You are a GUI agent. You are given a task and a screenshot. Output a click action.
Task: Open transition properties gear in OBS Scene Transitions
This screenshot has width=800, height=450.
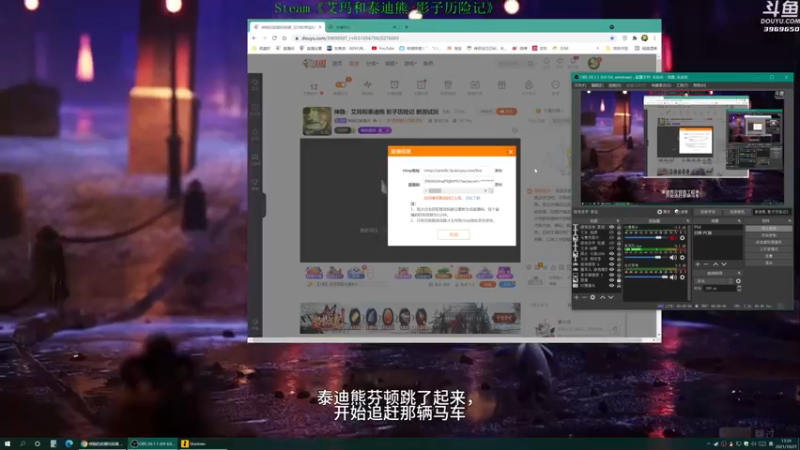(x=738, y=281)
